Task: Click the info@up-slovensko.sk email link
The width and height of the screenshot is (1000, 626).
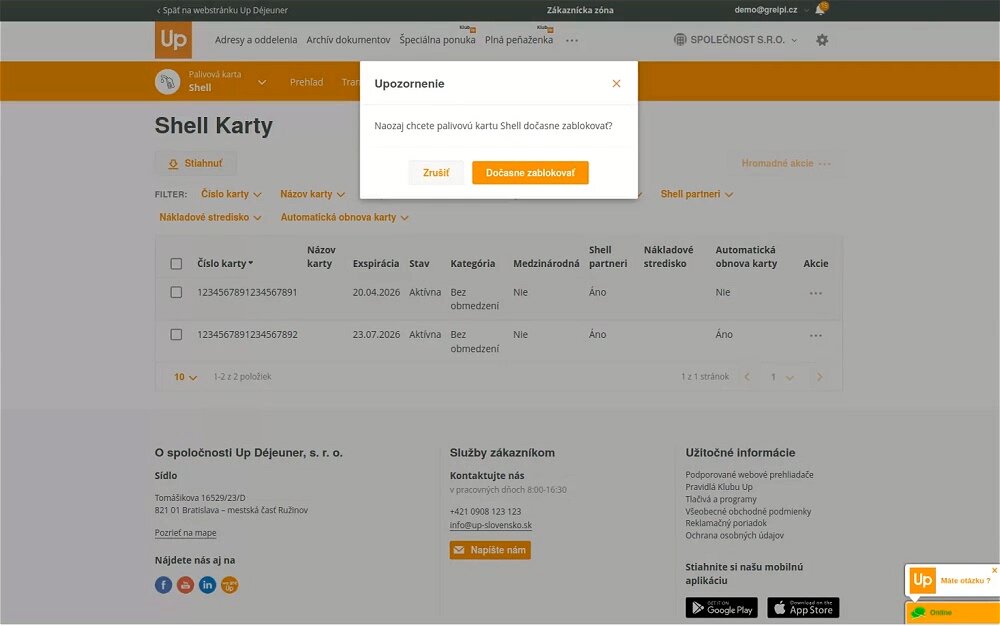Action: [490, 525]
